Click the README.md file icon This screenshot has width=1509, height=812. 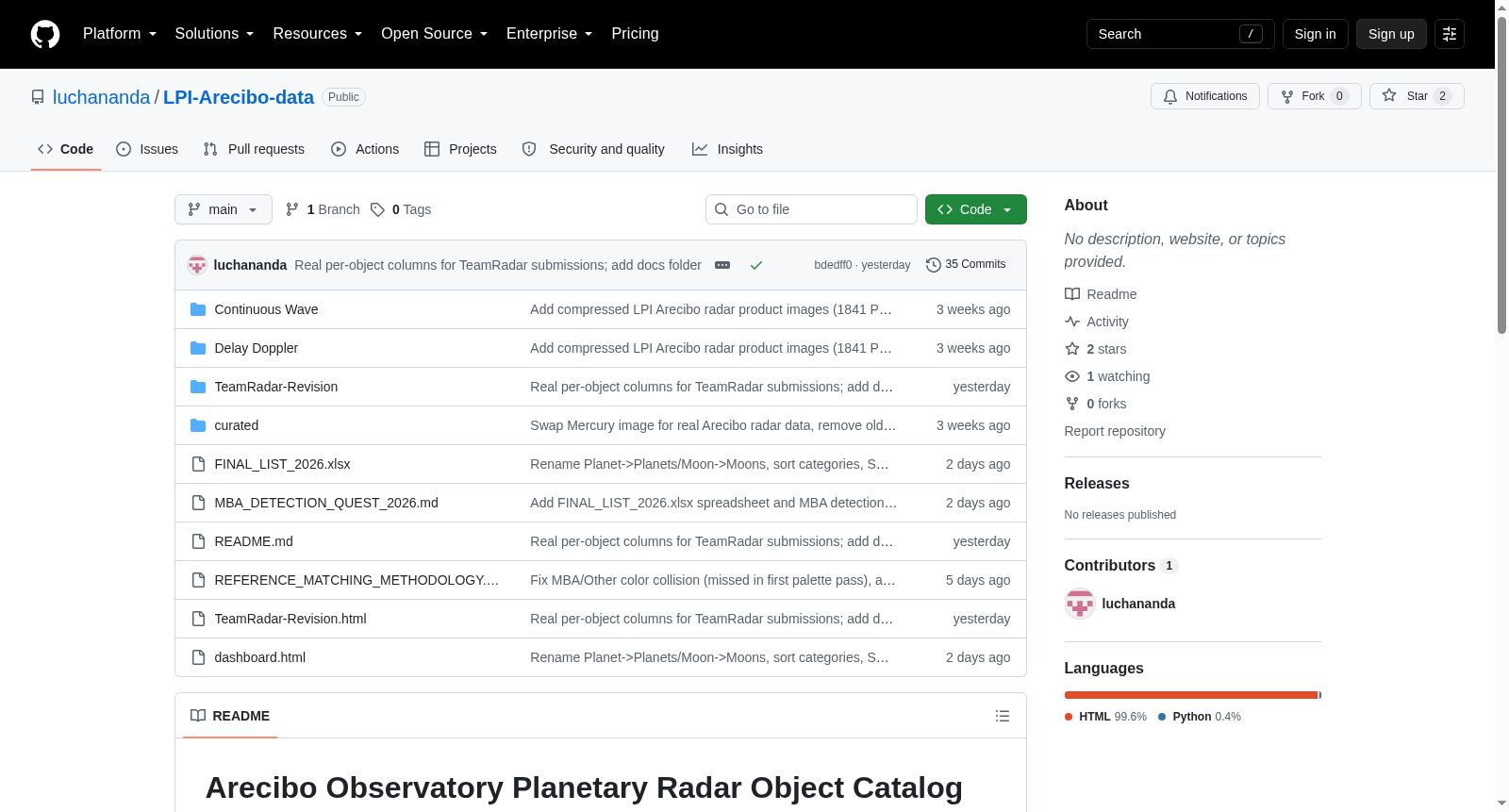(x=198, y=541)
